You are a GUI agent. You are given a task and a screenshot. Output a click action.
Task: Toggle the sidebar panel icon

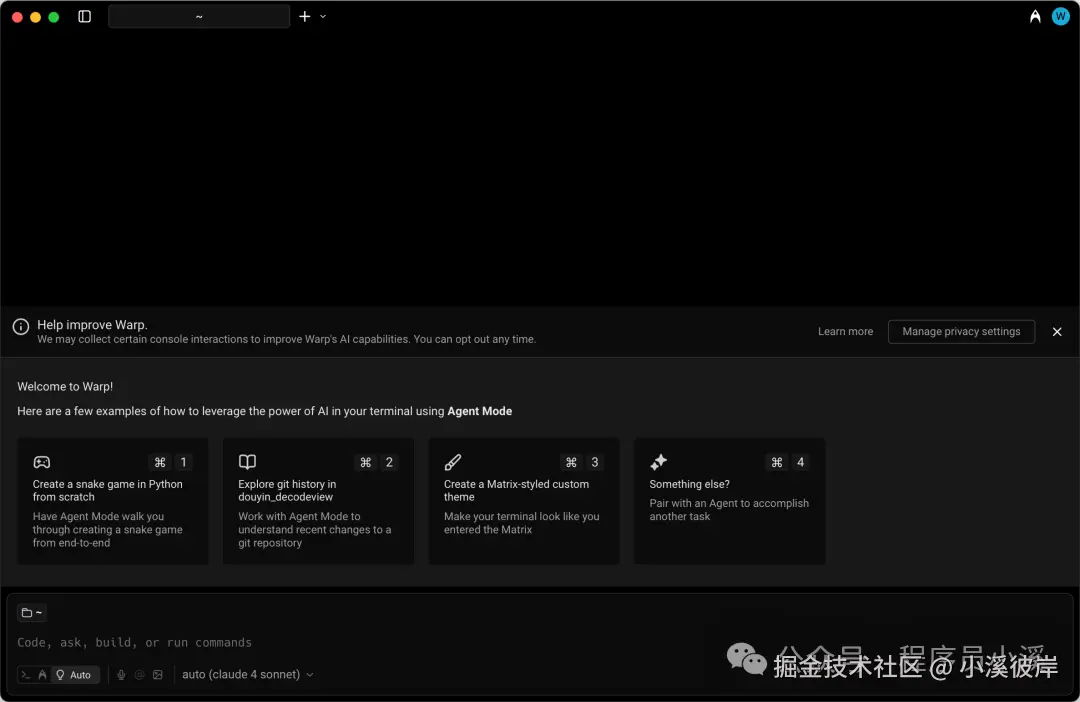(x=84, y=17)
